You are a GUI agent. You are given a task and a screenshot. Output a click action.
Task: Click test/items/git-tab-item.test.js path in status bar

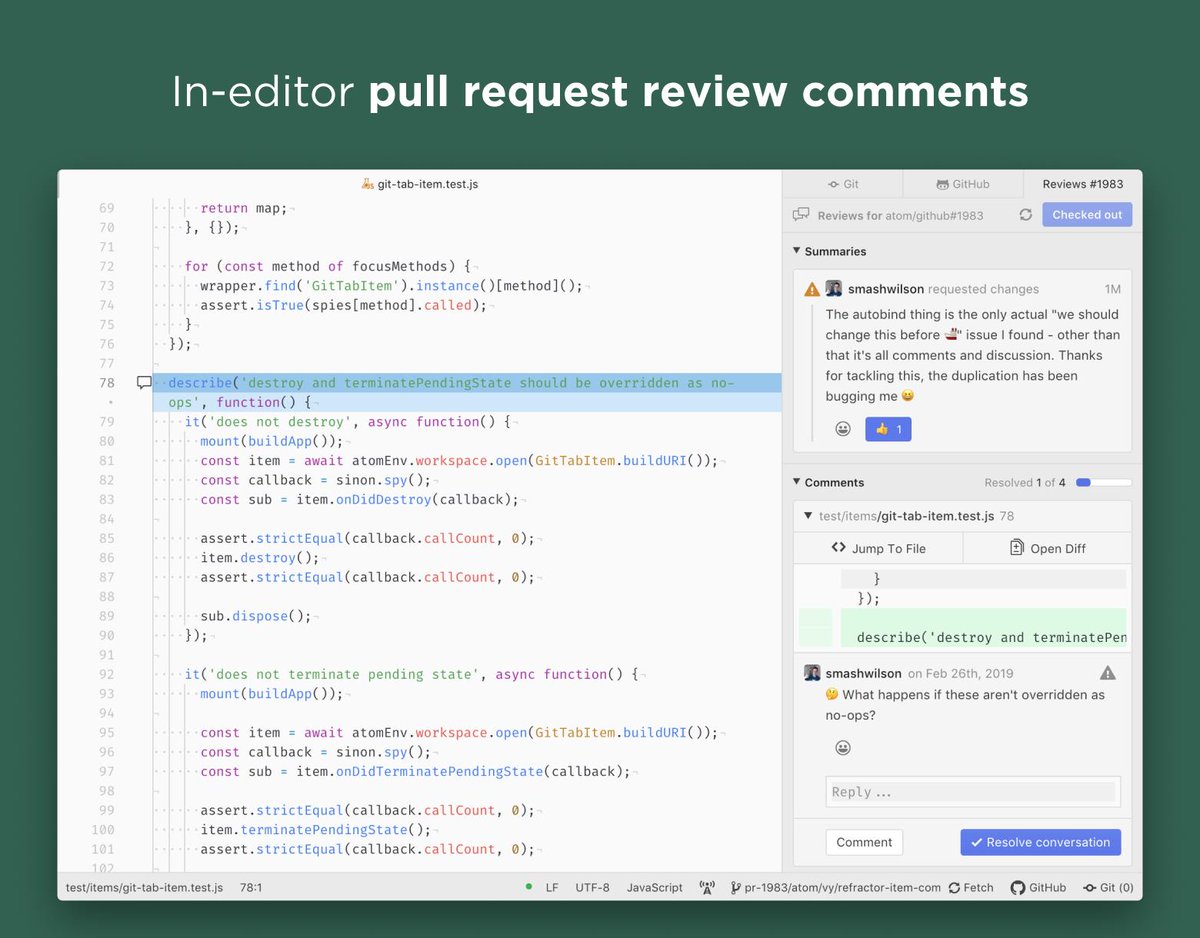[144, 887]
